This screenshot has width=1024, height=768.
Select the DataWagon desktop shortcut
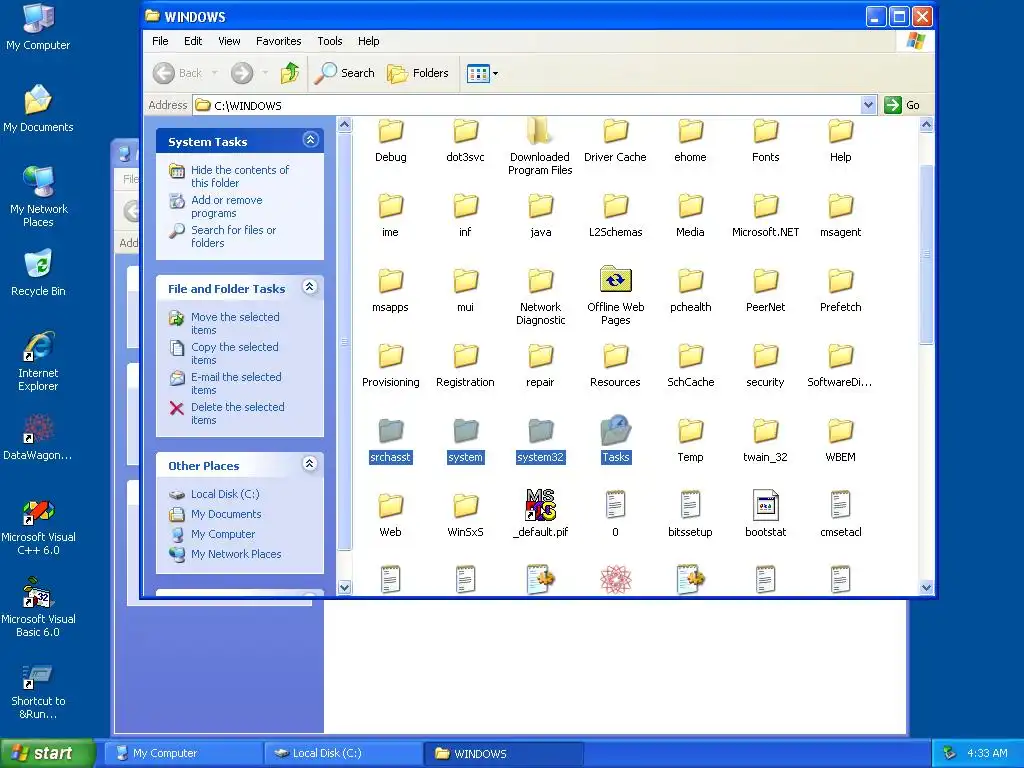(38, 437)
